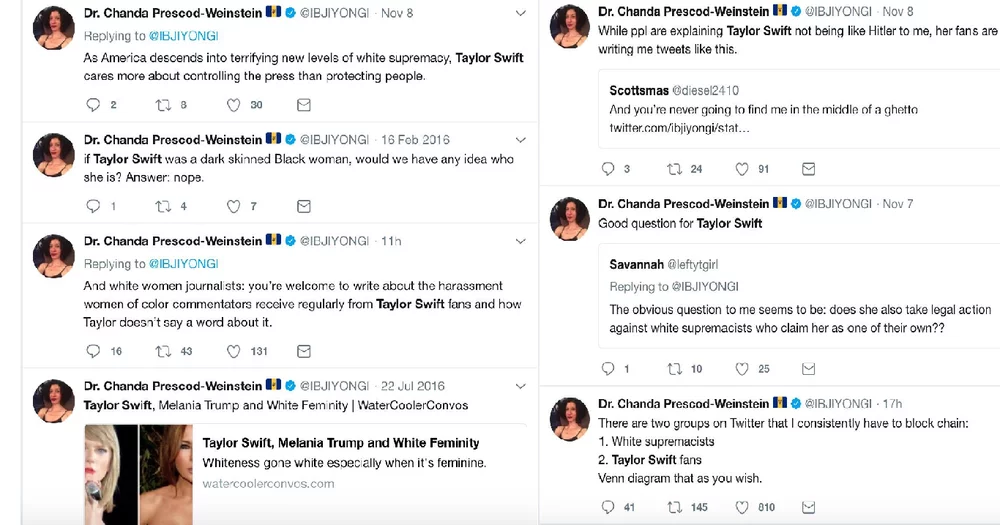Screen dimensions: 1000x525
Task: Expand caret on 22 Jul 2016 tweet
Action: click(x=520, y=386)
